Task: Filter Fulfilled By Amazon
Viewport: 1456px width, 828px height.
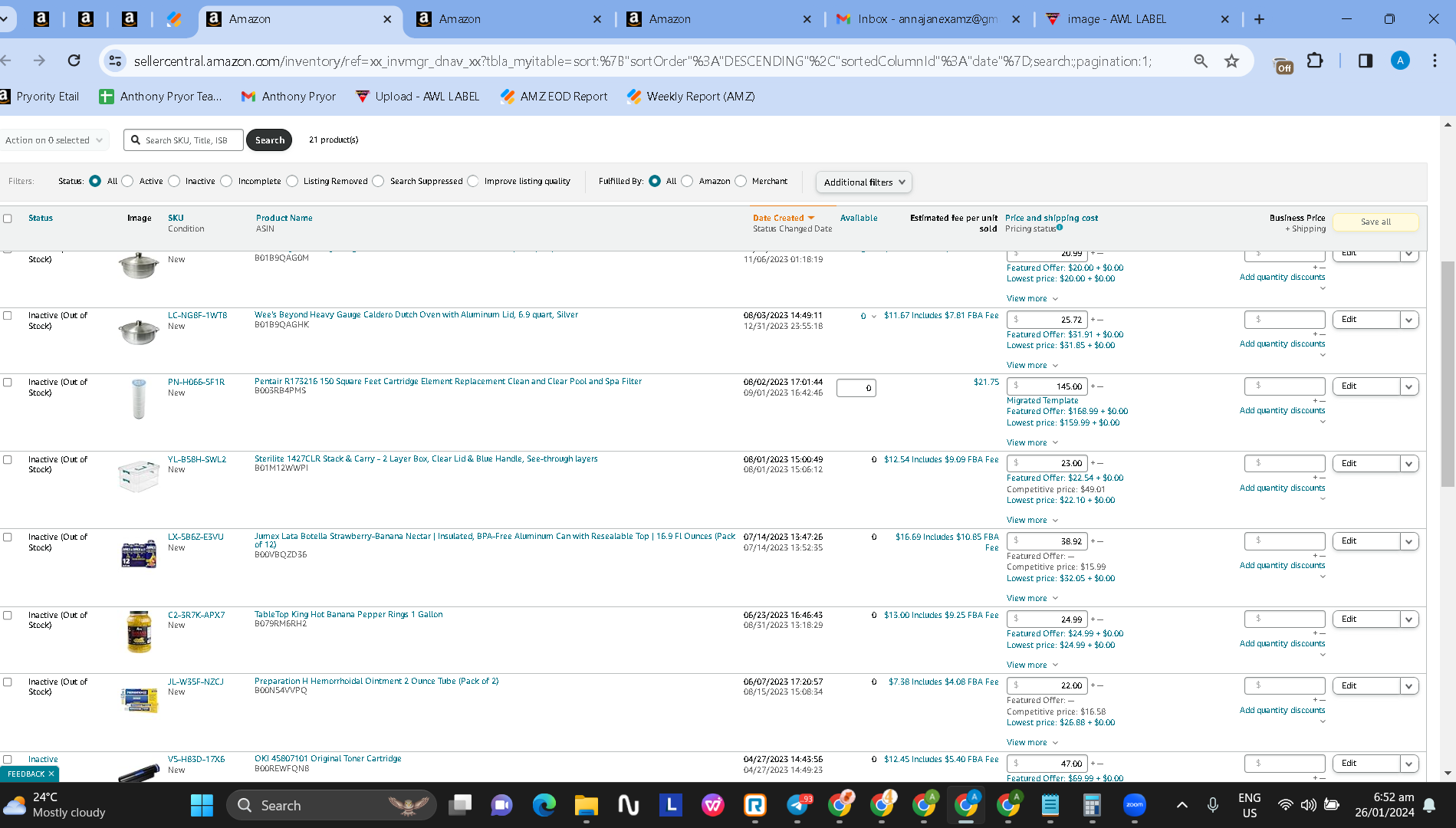Action: click(x=687, y=181)
